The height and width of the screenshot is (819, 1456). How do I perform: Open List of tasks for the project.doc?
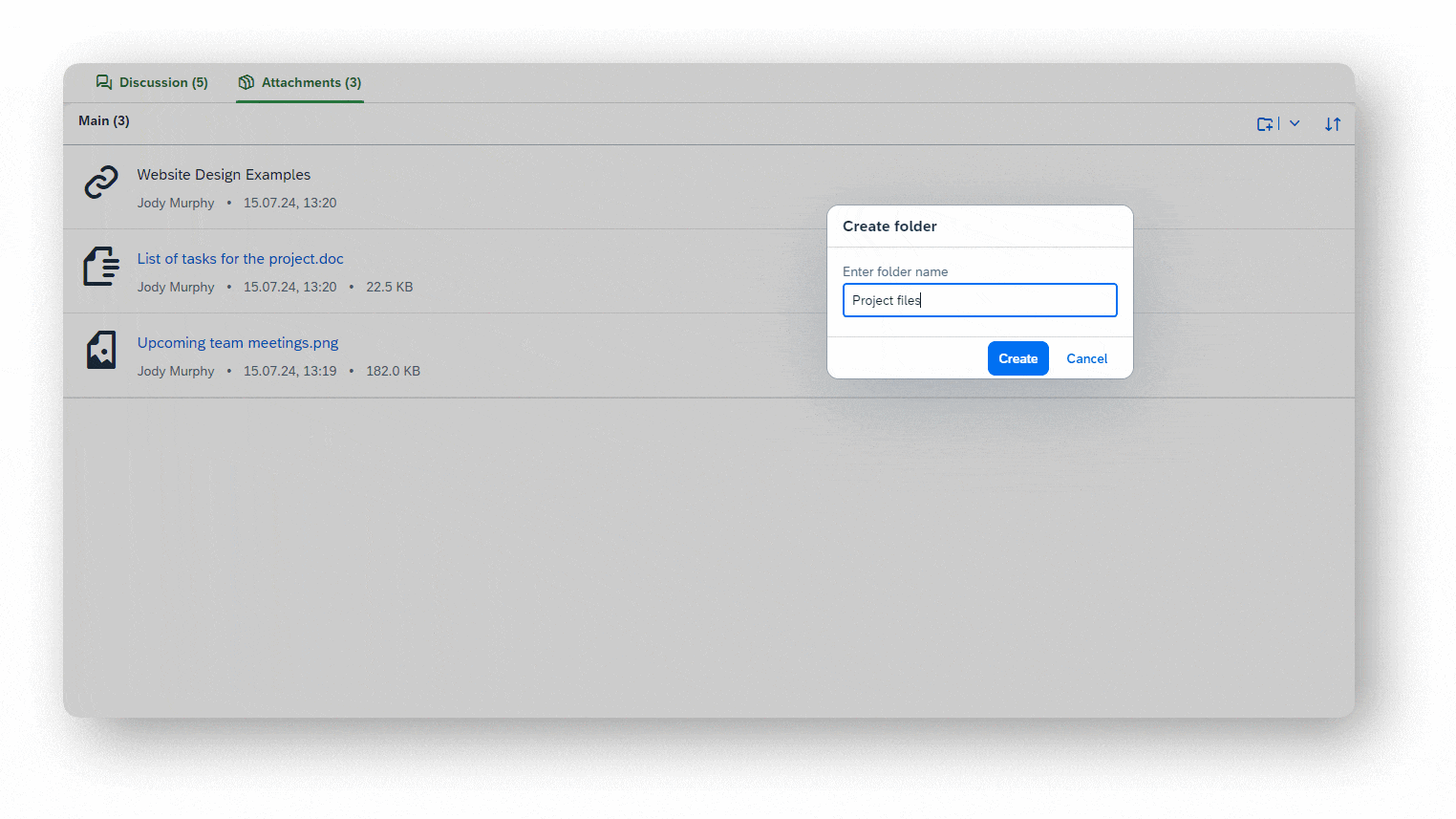(240, 259)
